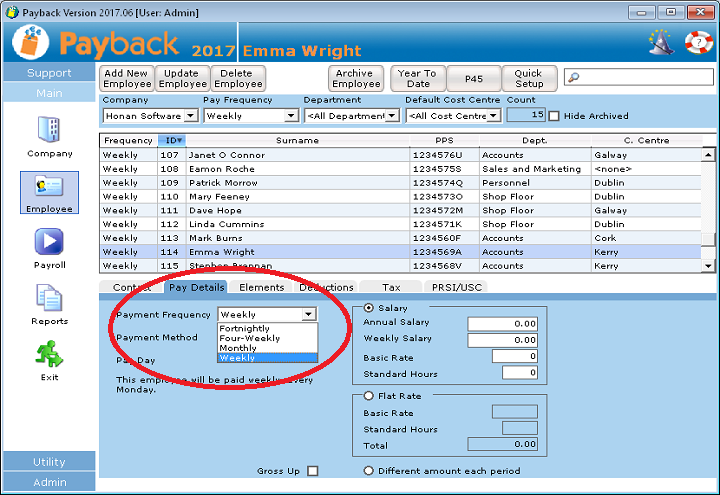Open the PRSI/USC tab

coord(455,288)
